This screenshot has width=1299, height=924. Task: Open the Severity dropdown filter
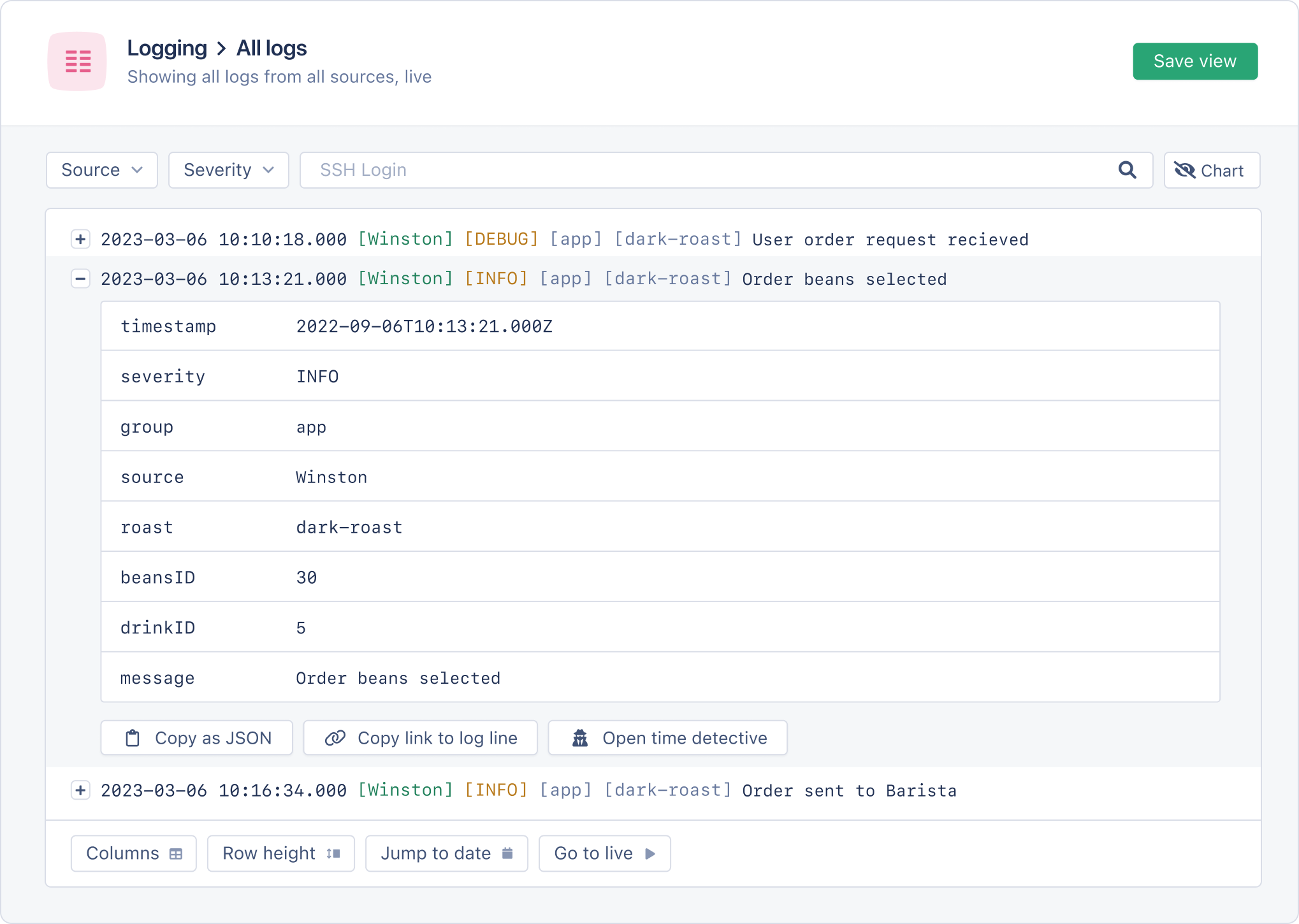tap(228, 170)
